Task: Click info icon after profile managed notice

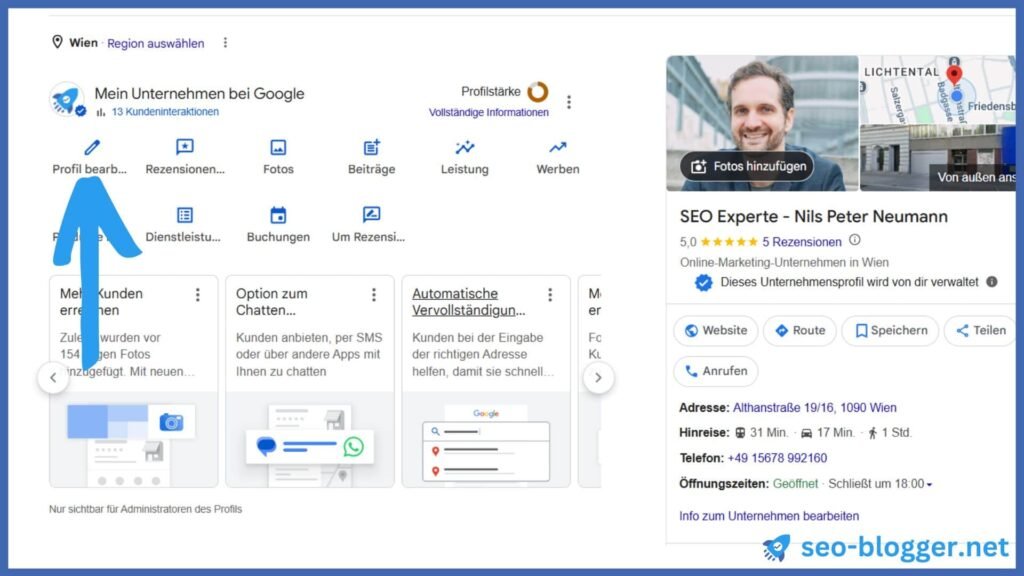Action: tap(992, 282)
